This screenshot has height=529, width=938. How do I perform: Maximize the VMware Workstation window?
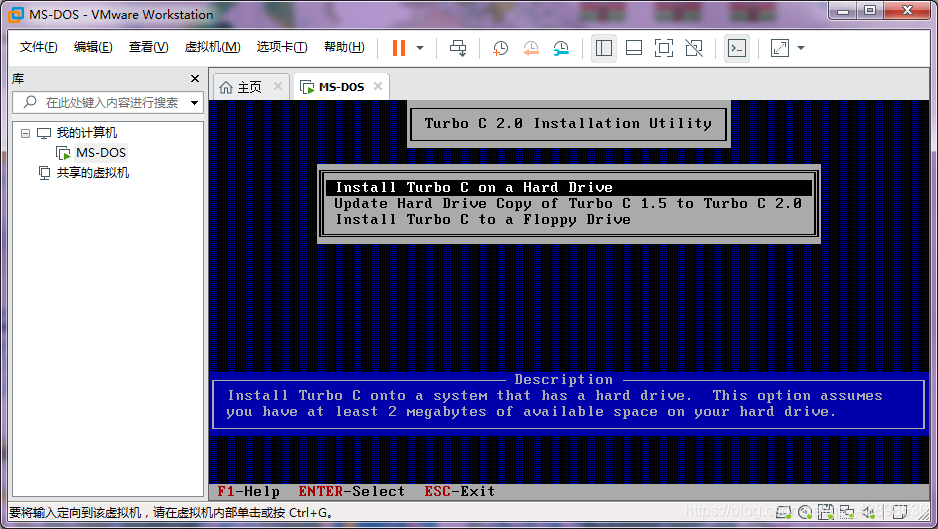tap(870, 10)
